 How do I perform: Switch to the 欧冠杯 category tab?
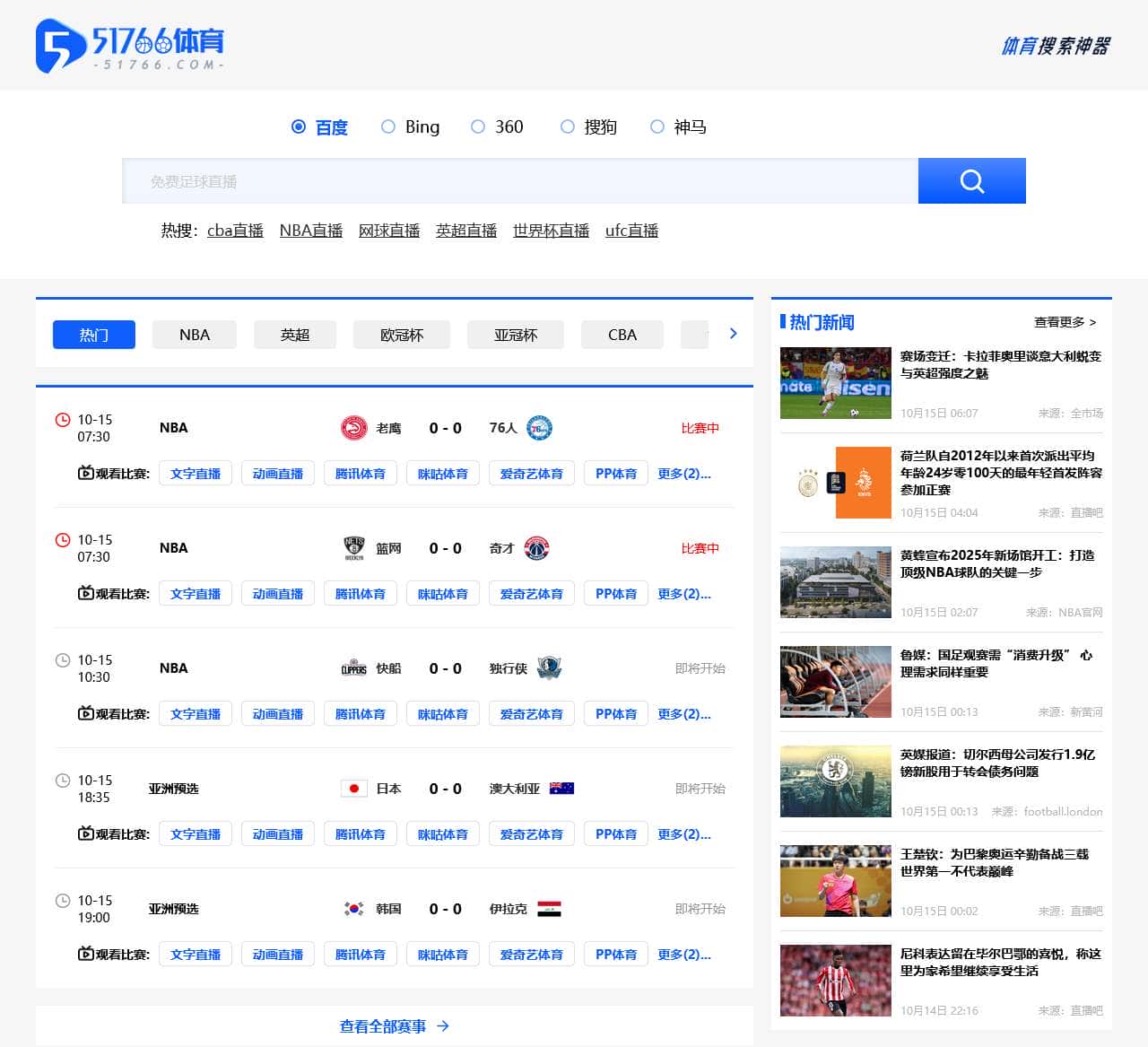402,335
